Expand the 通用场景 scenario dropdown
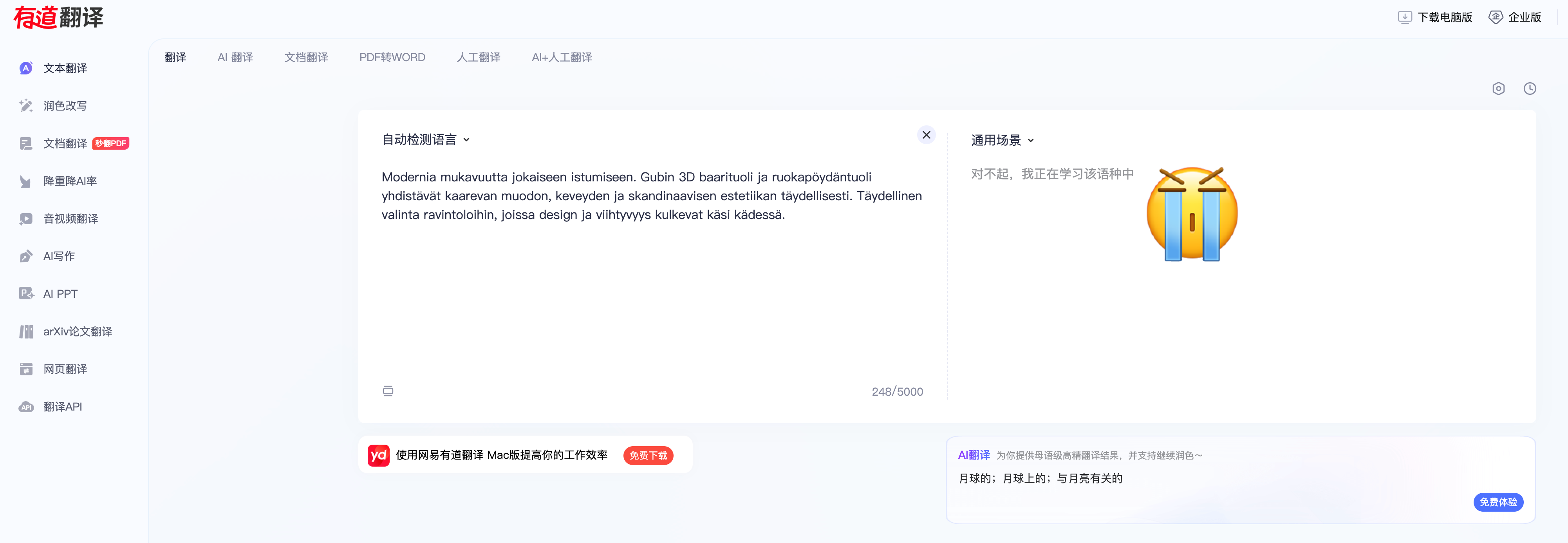The width and height of the screenshot is (1568, 543). pos(1002,140)
